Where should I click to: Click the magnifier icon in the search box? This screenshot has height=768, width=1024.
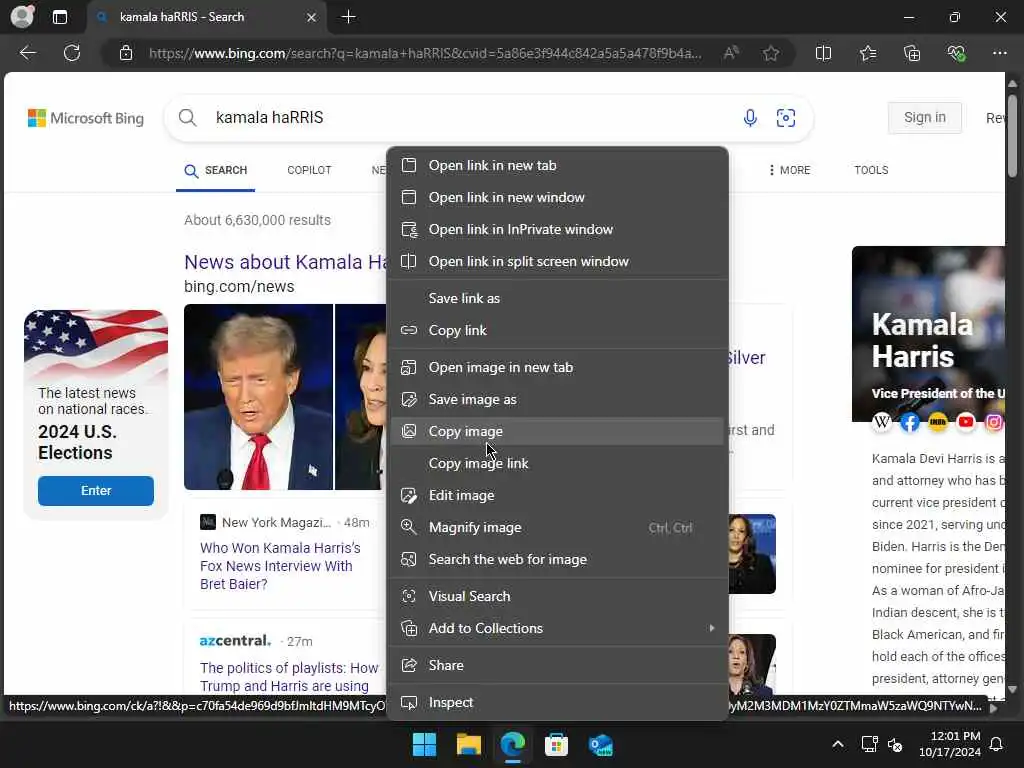pyautogui.click(x=187, y=118)
